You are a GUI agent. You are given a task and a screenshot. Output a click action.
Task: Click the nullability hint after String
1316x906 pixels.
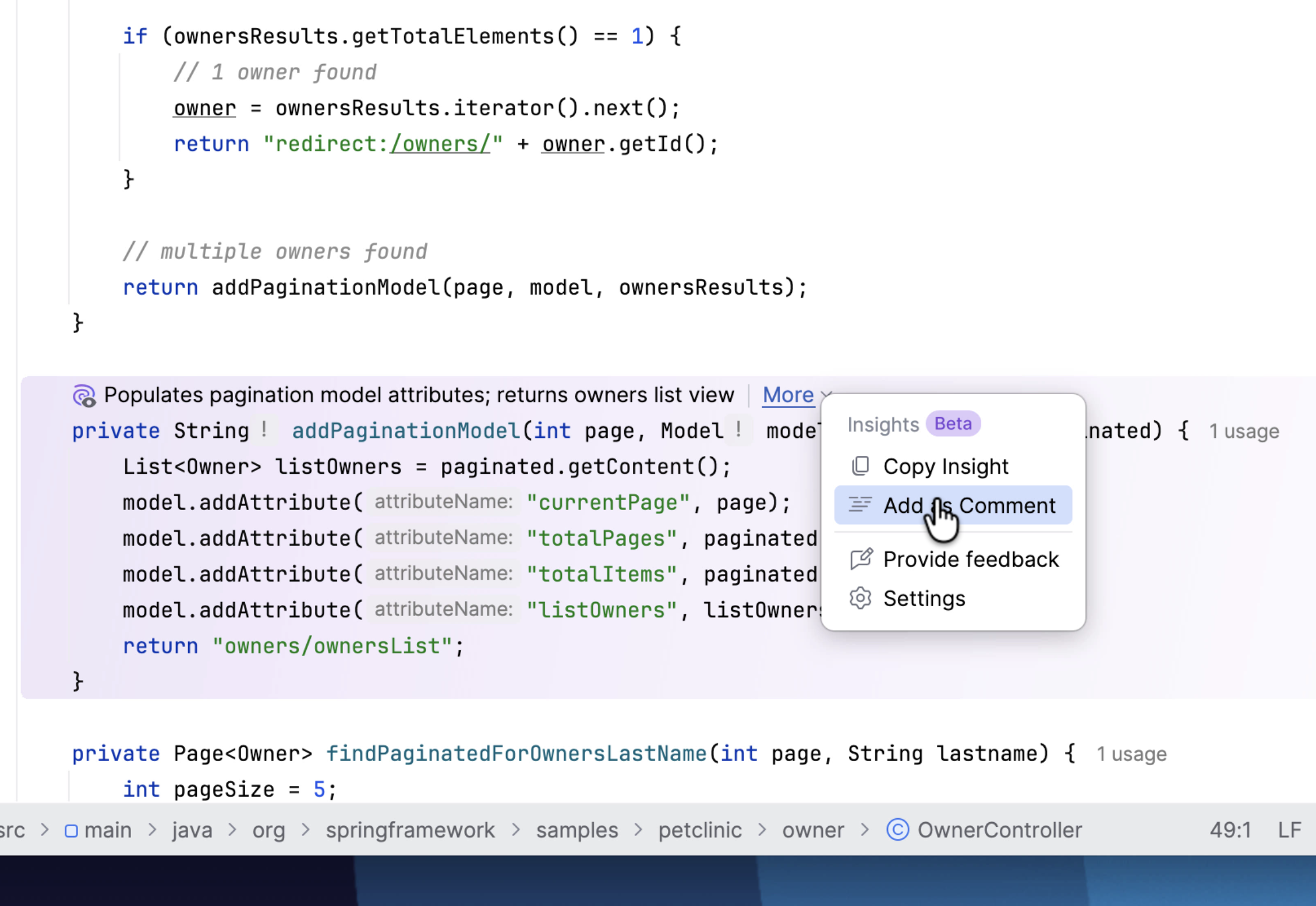point(264,431)
